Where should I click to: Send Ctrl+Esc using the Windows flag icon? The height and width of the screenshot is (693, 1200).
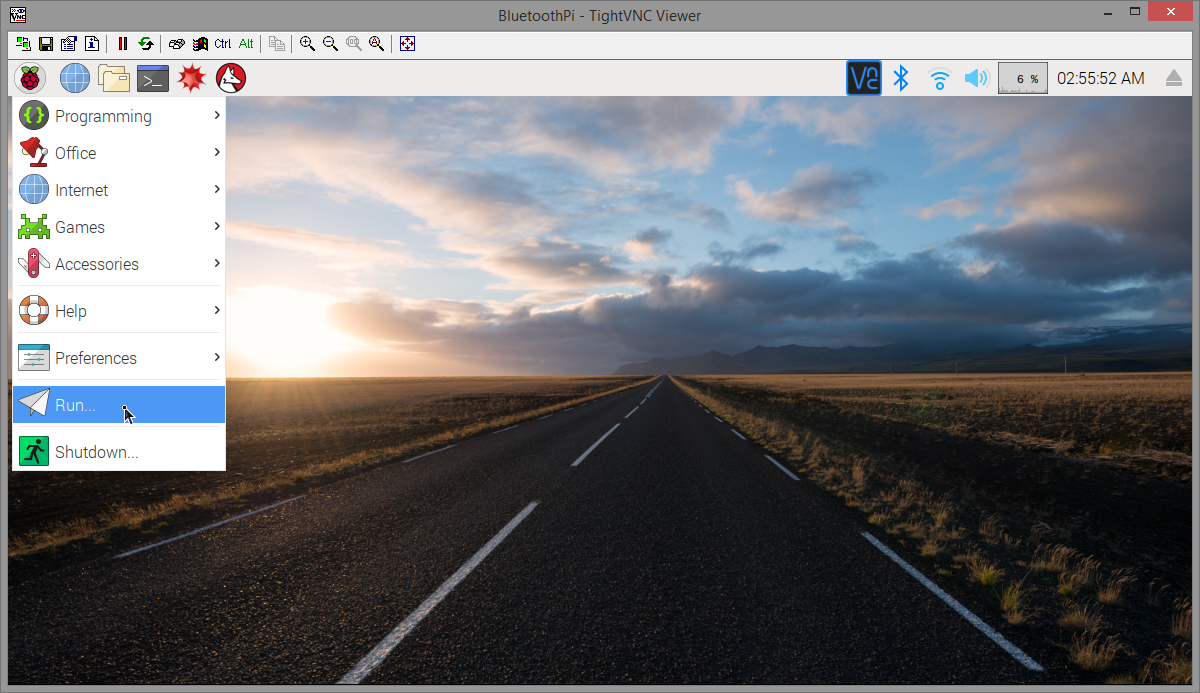pyautogui.click(x=200, y=44)
